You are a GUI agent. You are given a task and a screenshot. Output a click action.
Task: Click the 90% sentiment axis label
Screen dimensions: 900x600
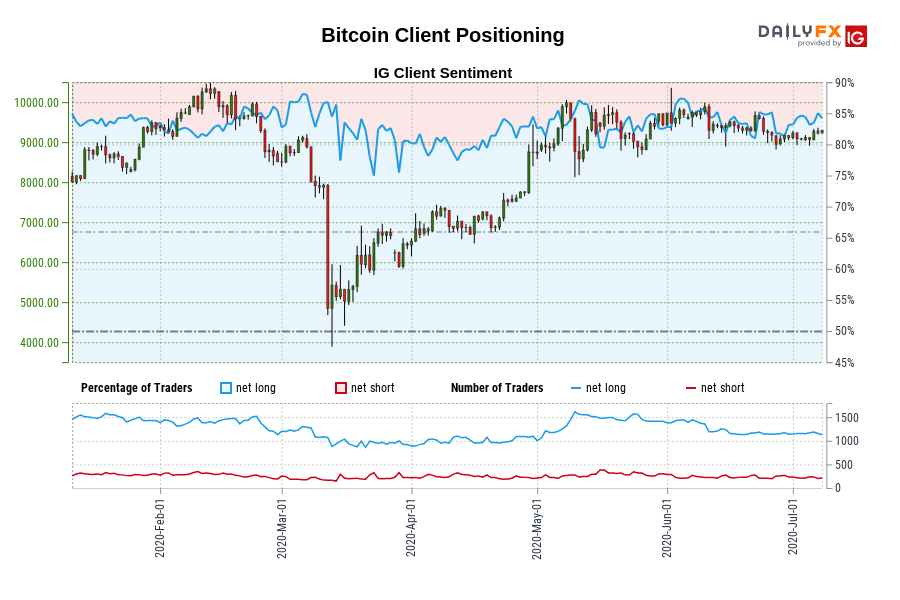[x=845, y=83]
